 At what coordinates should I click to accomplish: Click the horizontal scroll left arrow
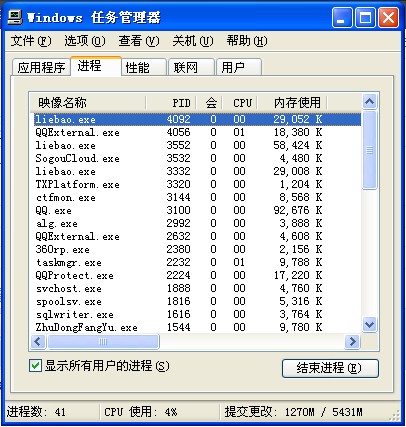(38, 341)
